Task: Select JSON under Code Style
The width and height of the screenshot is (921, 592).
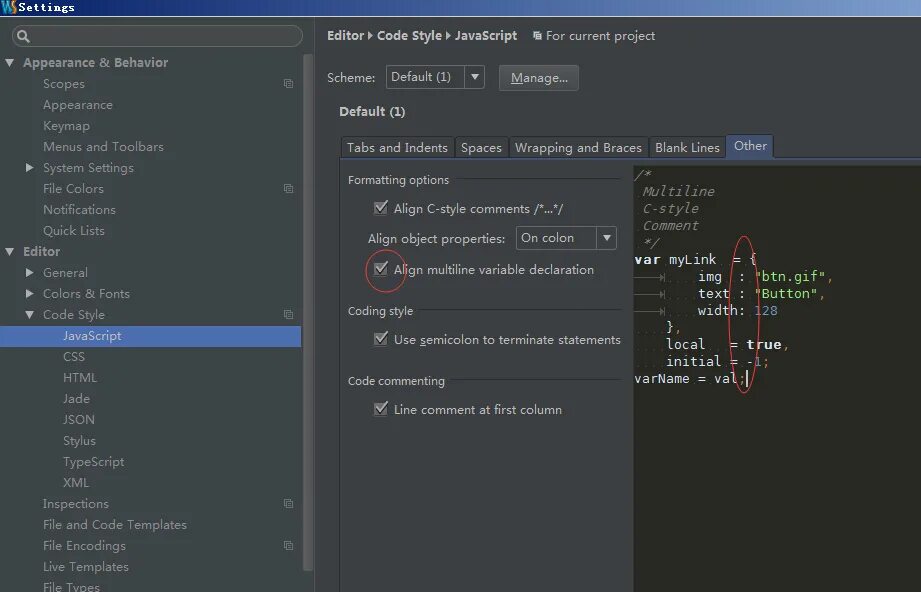Action: 79,419
